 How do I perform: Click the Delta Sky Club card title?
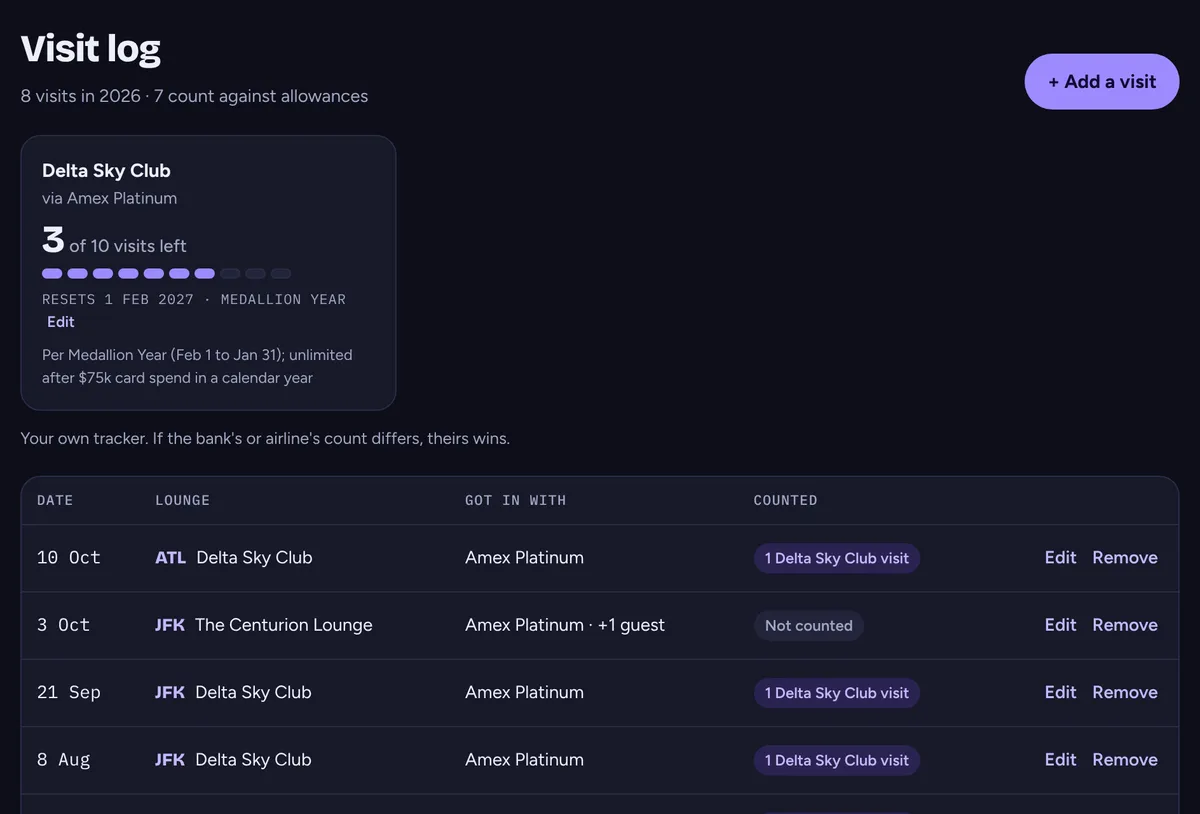(106, 171)
